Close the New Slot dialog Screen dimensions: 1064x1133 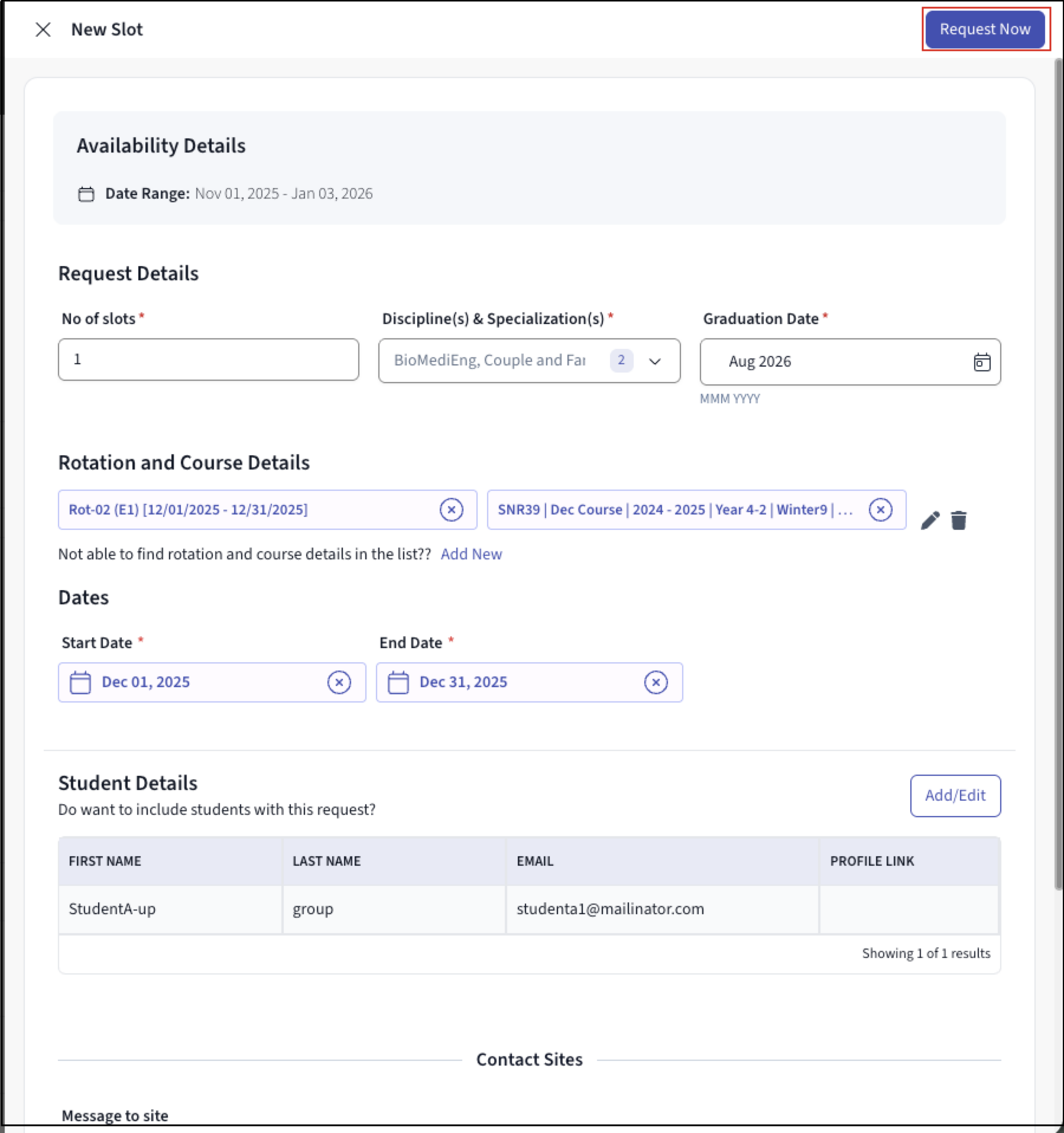pyautogui.click(x=43, y=30)
